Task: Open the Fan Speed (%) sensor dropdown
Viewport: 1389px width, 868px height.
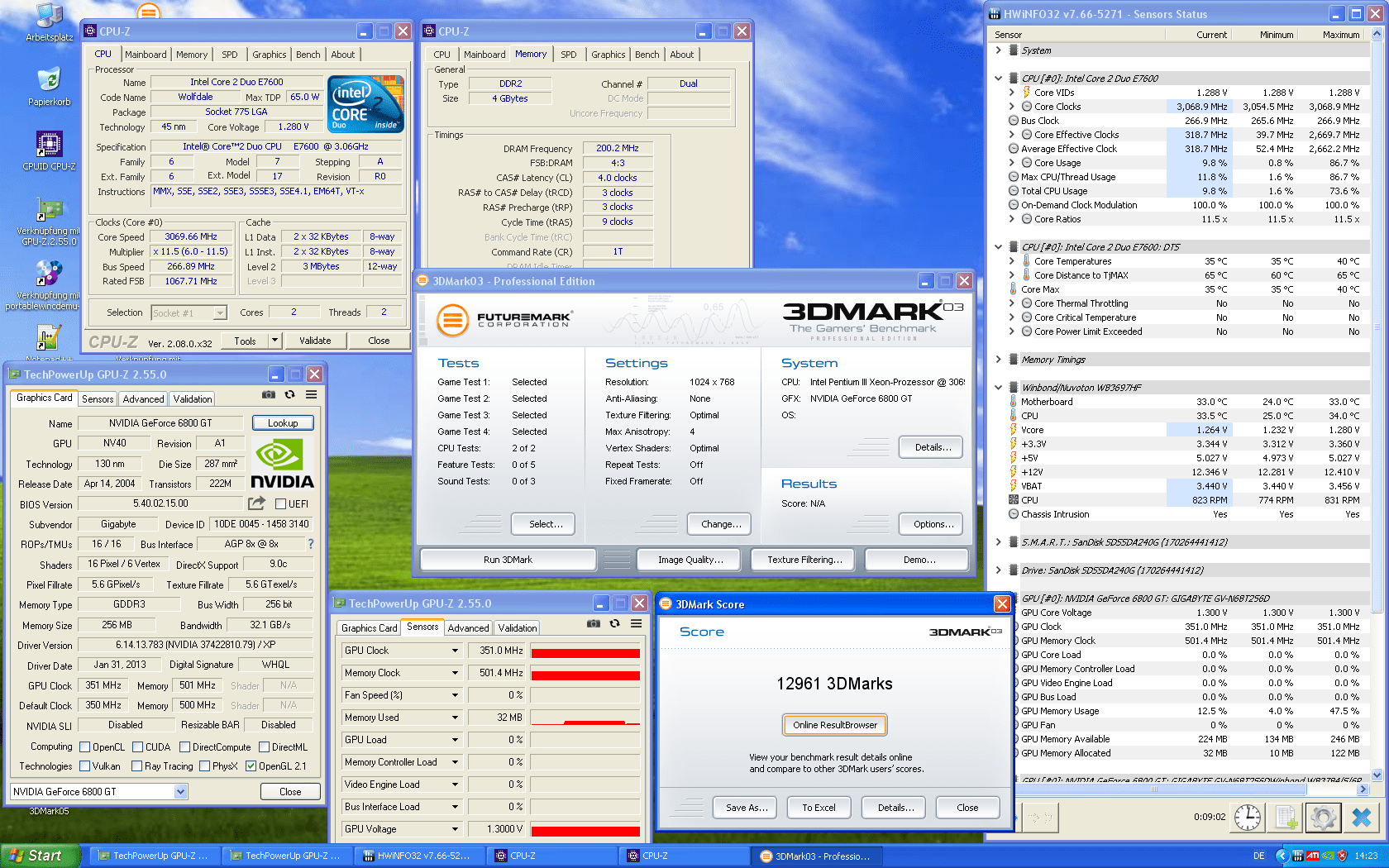Action: point(455,695)
